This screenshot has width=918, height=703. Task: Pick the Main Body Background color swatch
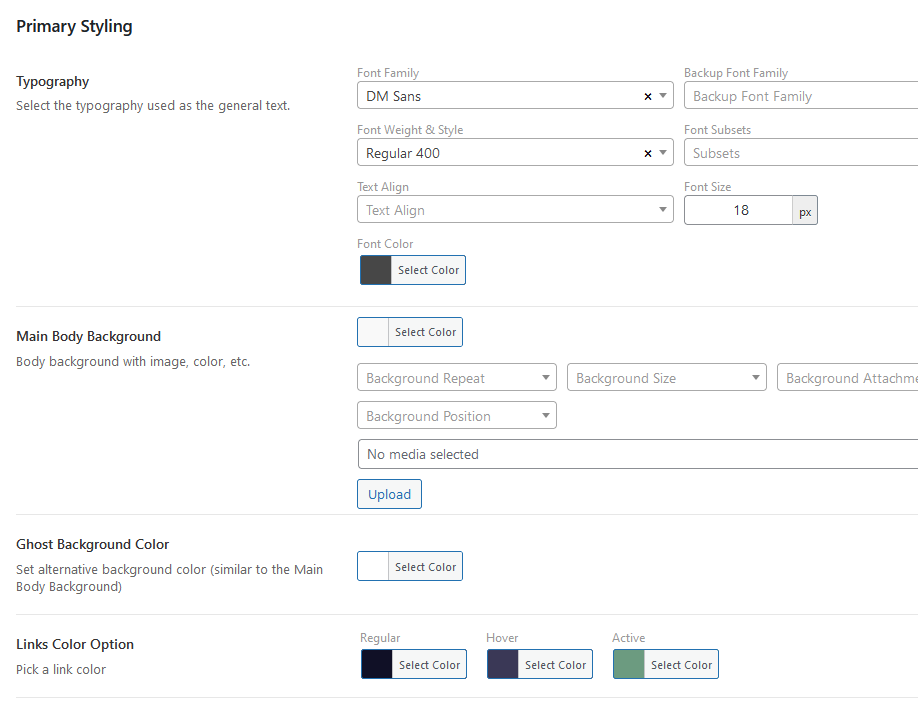click(373, 332)
